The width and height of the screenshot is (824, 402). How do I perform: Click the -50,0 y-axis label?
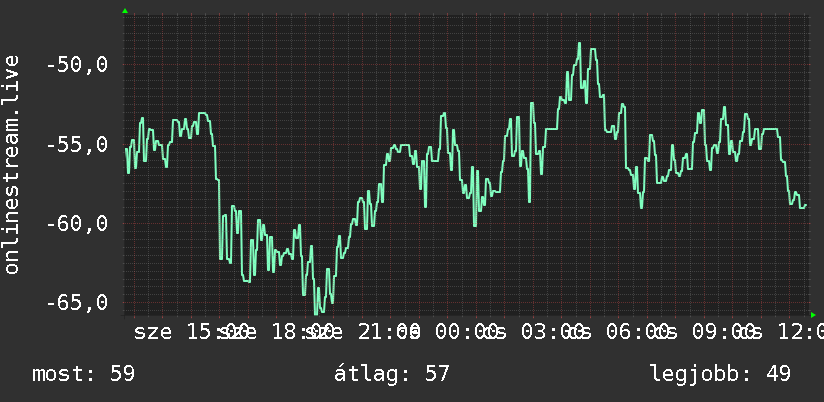(x=77, y=65)
